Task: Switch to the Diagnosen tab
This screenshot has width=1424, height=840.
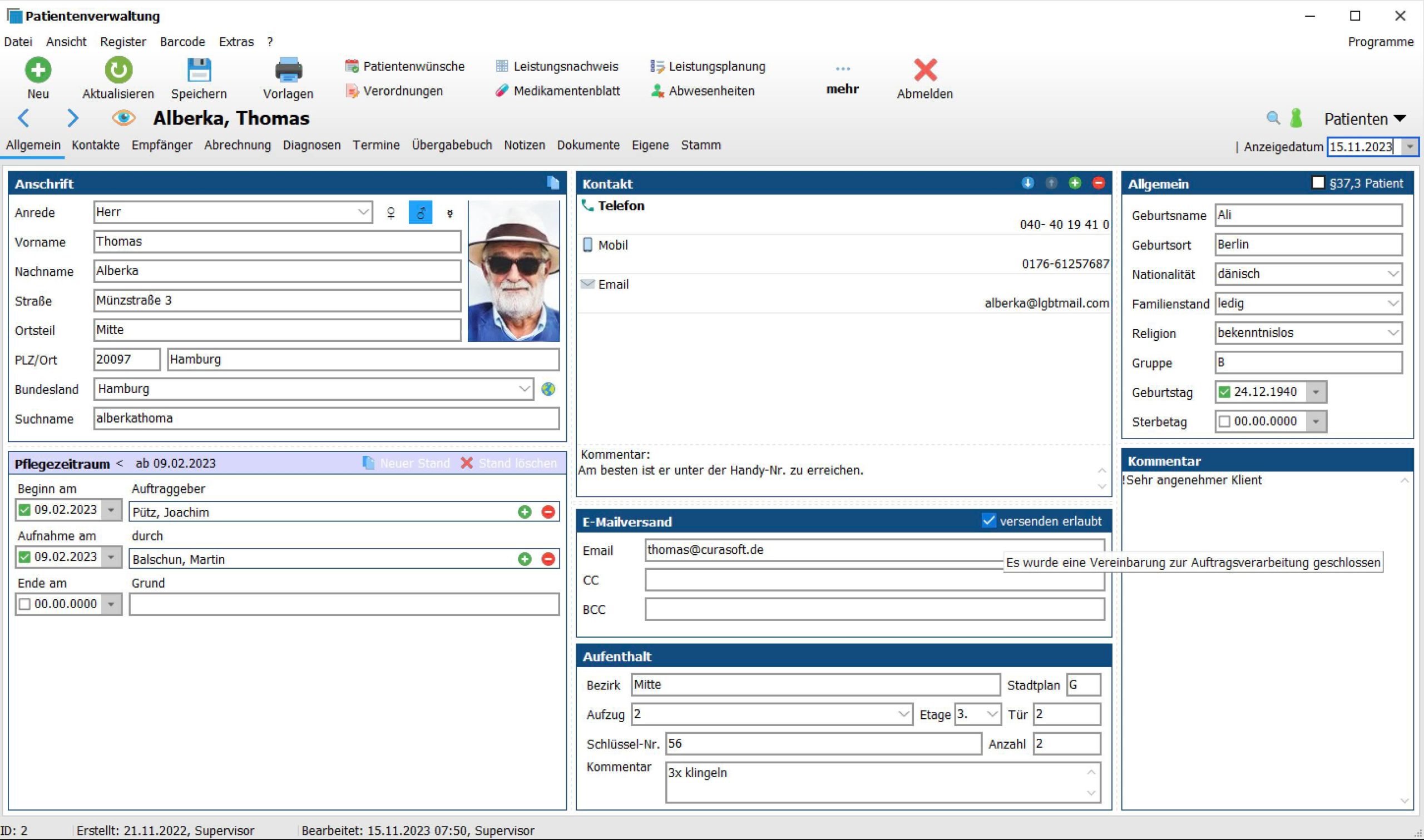Action: (x=311, y=146)
